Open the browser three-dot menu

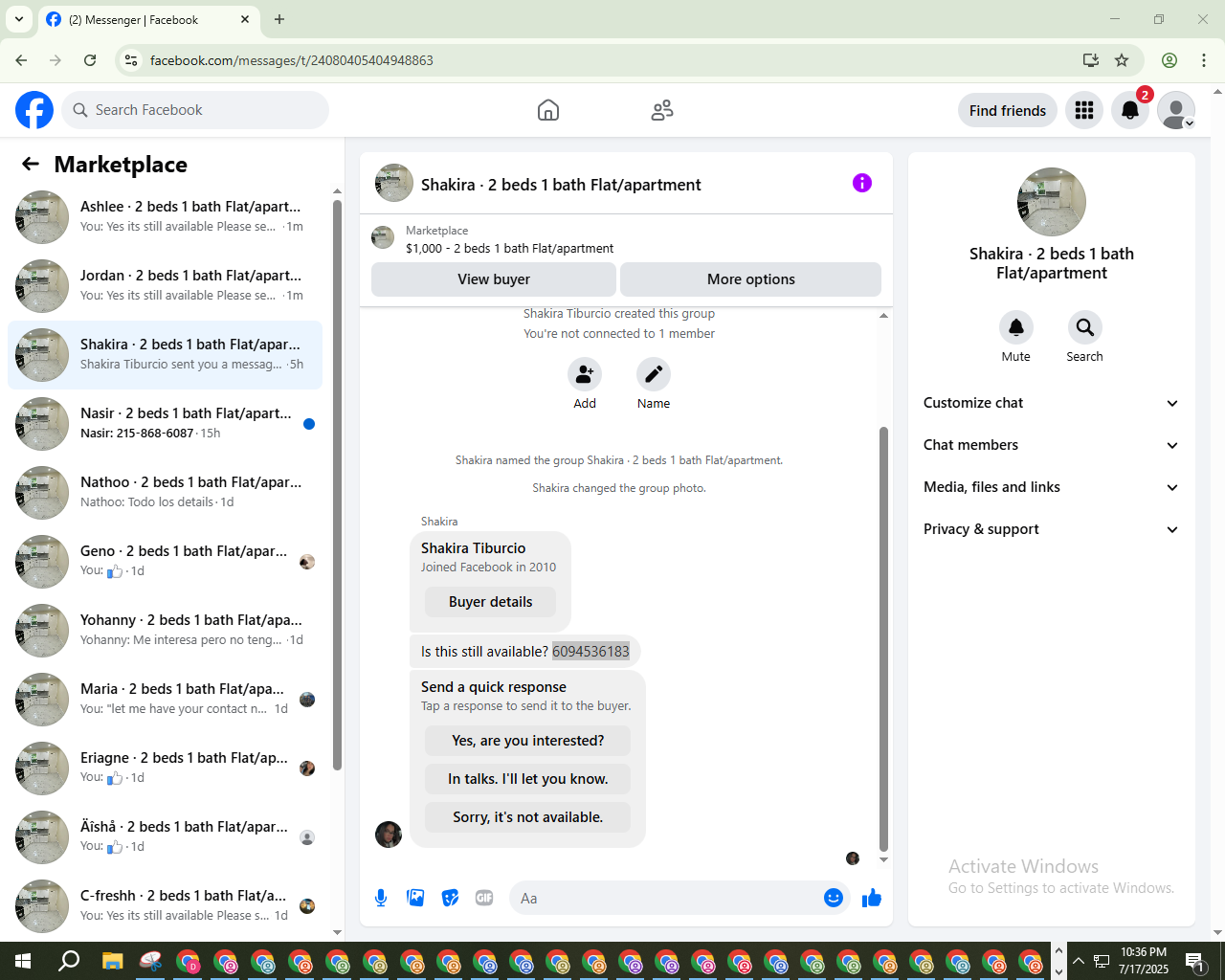click(x=1204, y=60)
